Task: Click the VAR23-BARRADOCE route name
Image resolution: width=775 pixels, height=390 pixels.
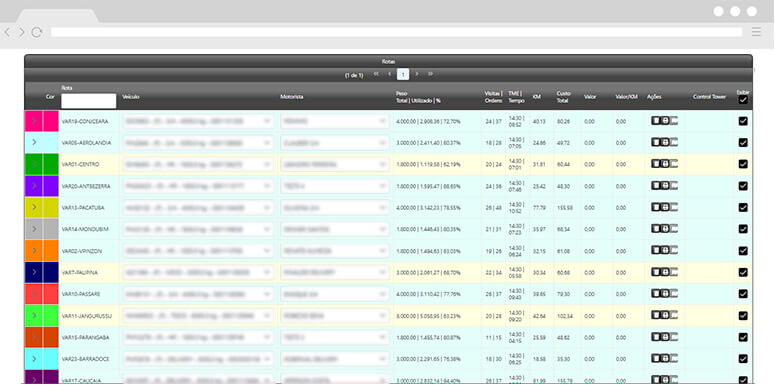Action: (86, 359)
